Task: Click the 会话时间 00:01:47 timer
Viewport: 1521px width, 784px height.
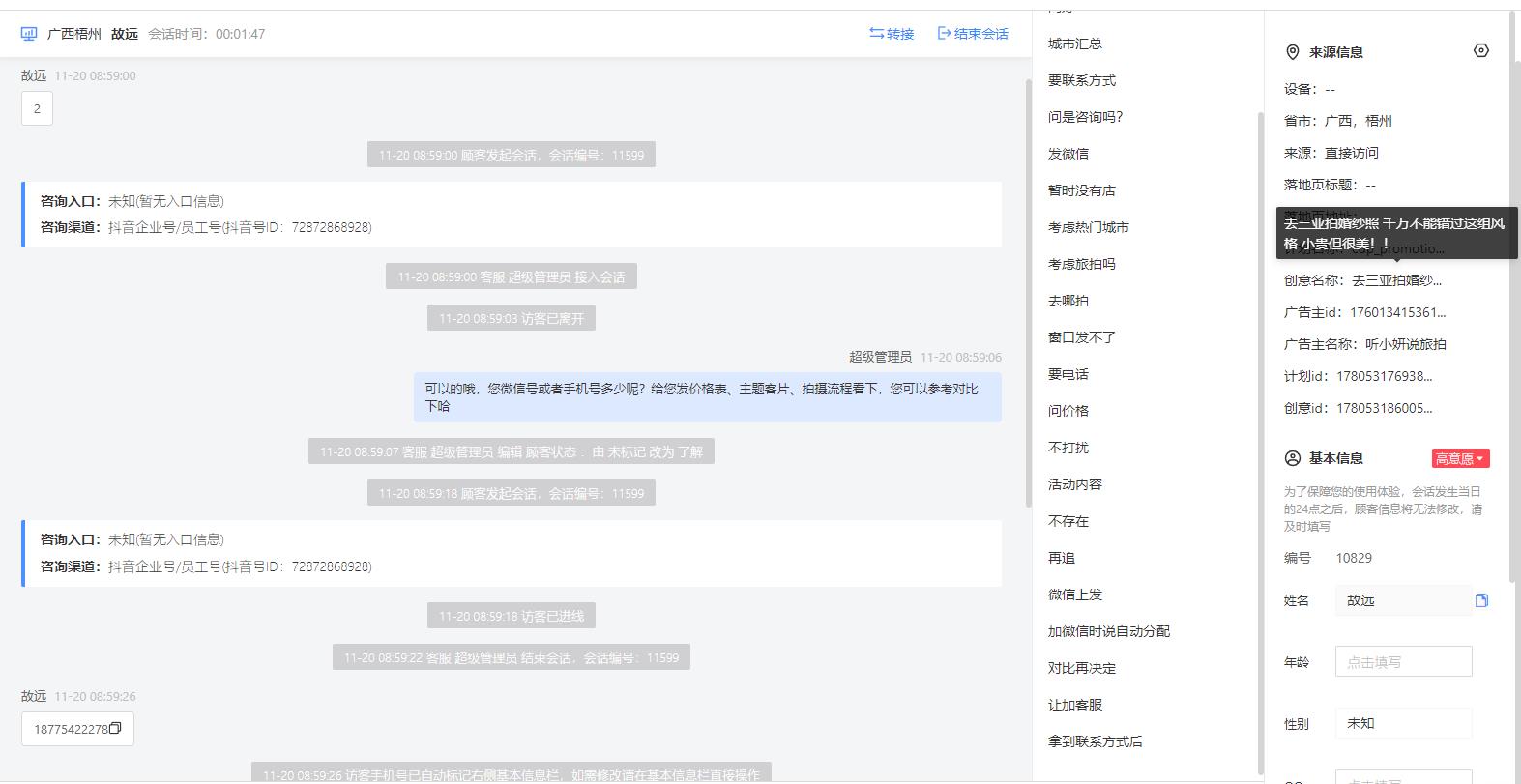Action: (207, 34)
